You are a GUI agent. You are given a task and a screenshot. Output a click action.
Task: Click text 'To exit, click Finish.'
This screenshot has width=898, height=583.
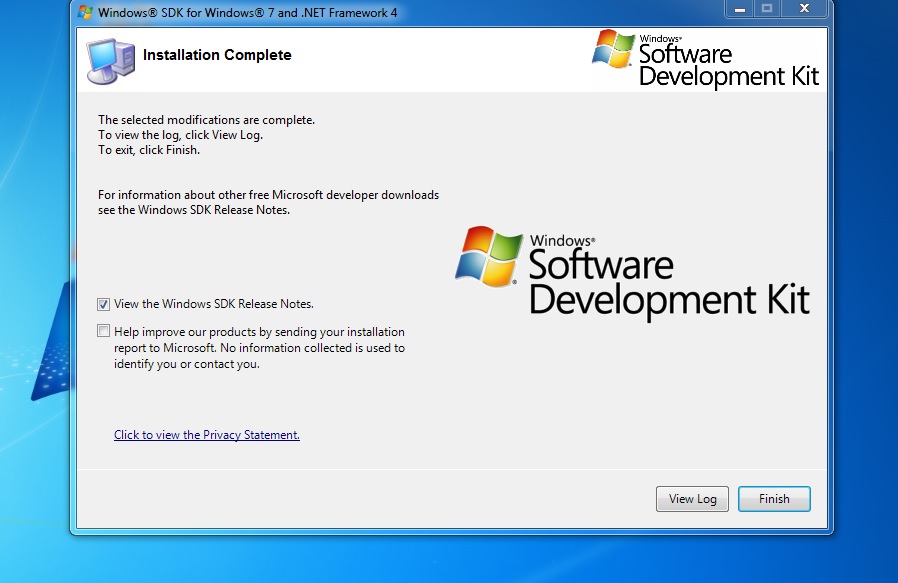click(x=149, y=150)
